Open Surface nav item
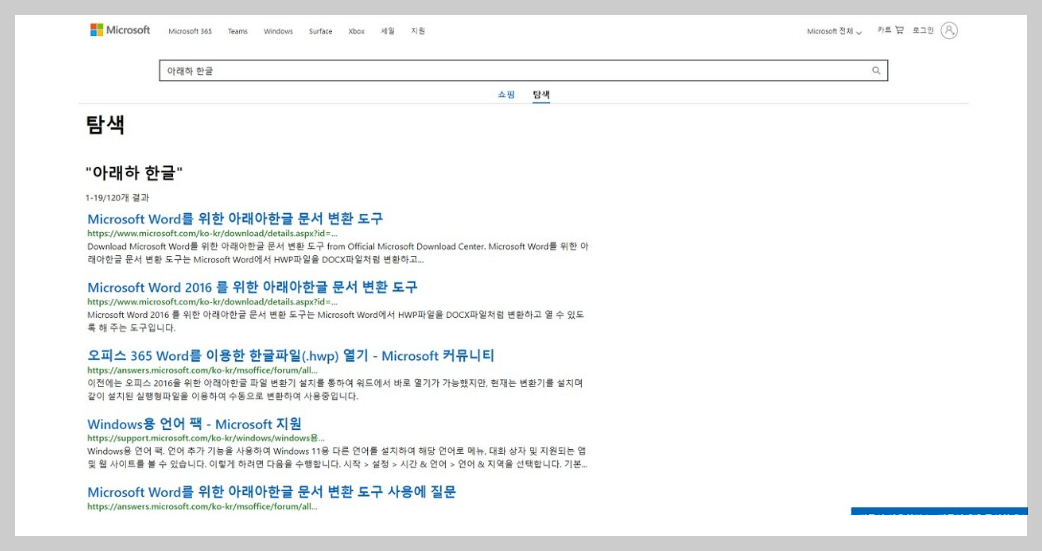The image size is (1042, 551). tap(320, 31)
